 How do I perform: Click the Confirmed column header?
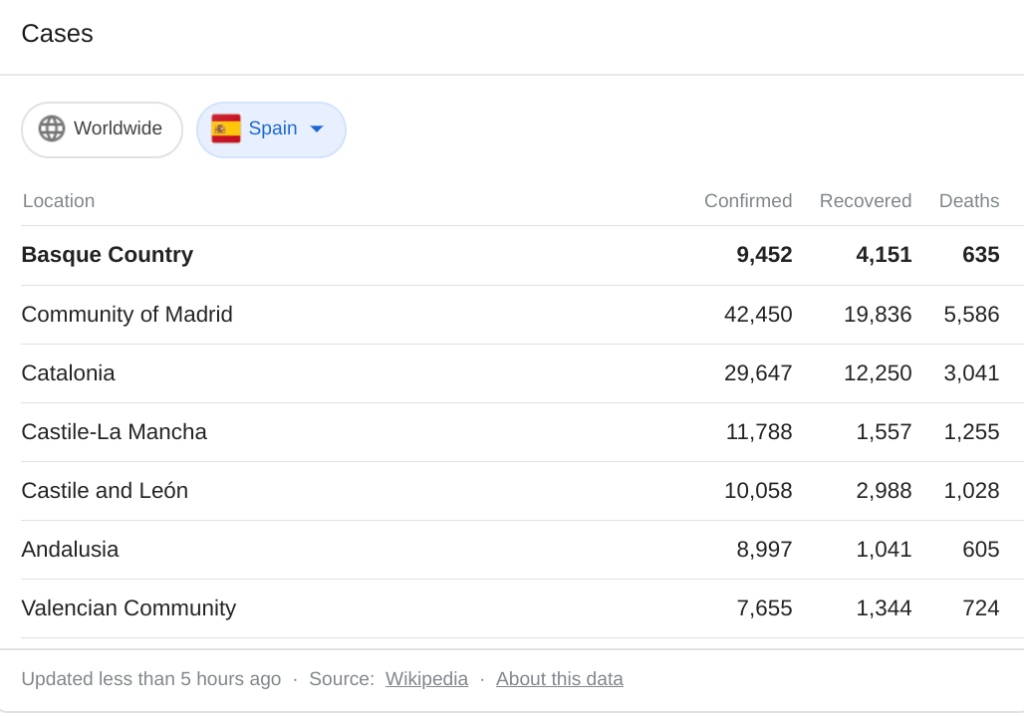[x=747, y=201]
